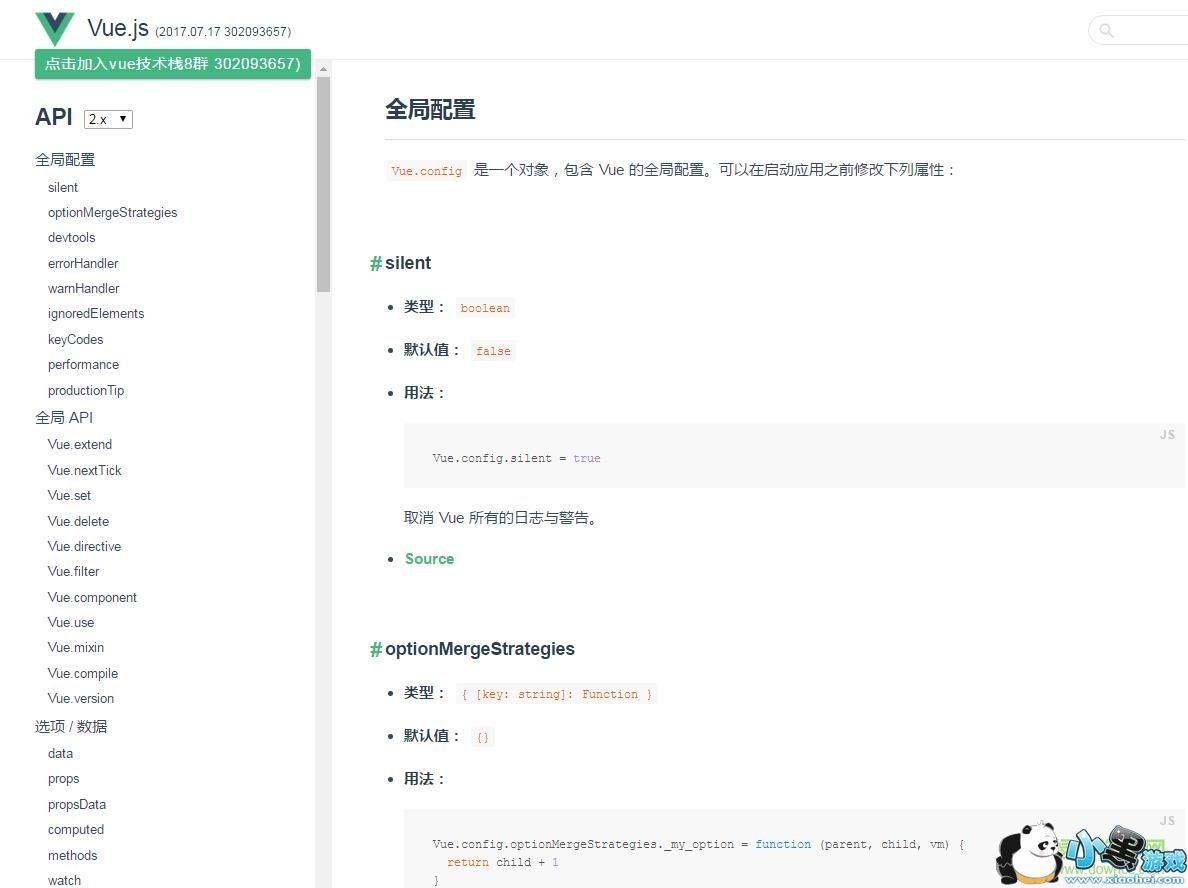Click the sidebar scrollbar thumb
The height and width of the screenshot is (888, 1188).
(x=324, y=184)
